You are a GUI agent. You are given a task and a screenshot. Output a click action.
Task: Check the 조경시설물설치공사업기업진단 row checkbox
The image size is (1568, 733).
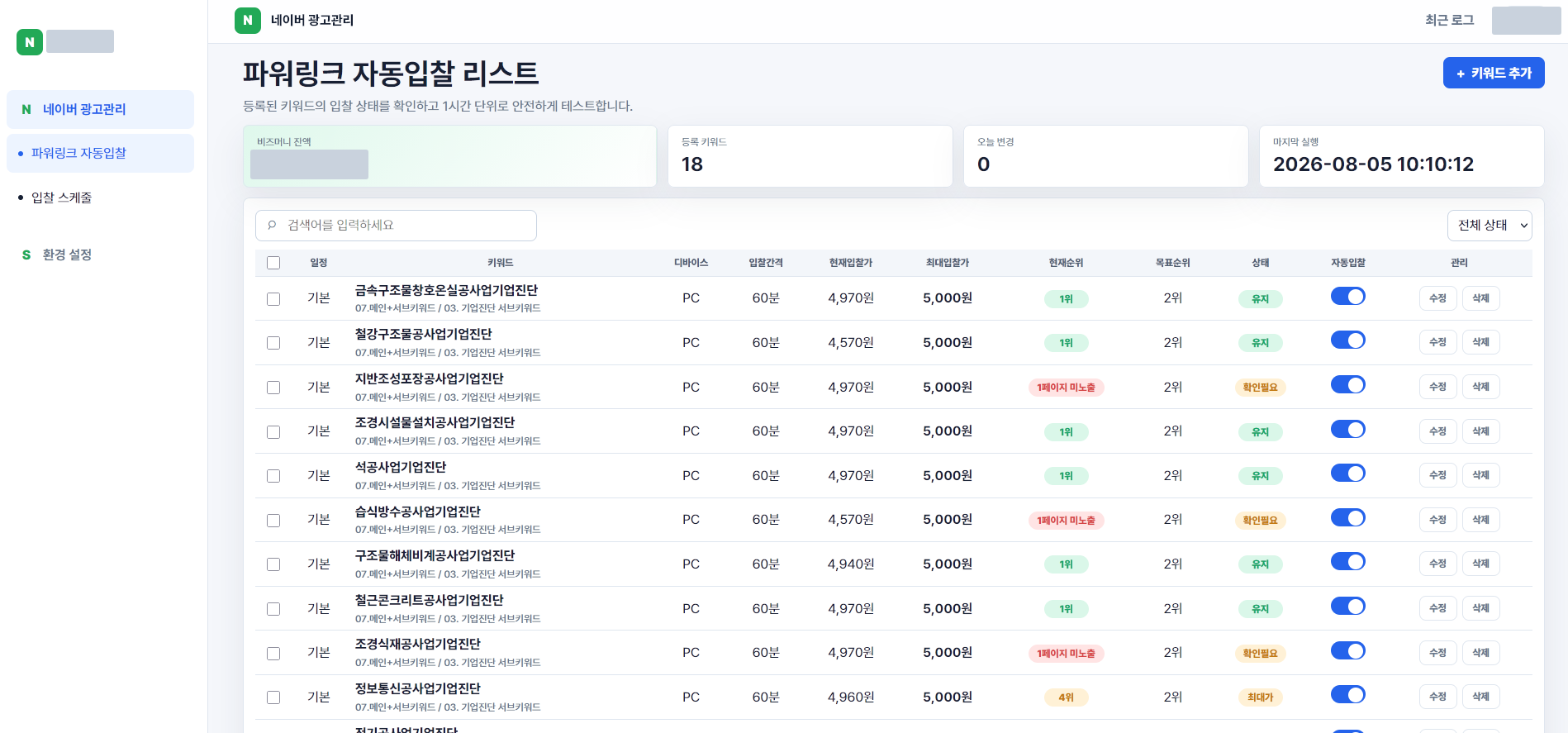pyautogui.click(x=273, y=432)
